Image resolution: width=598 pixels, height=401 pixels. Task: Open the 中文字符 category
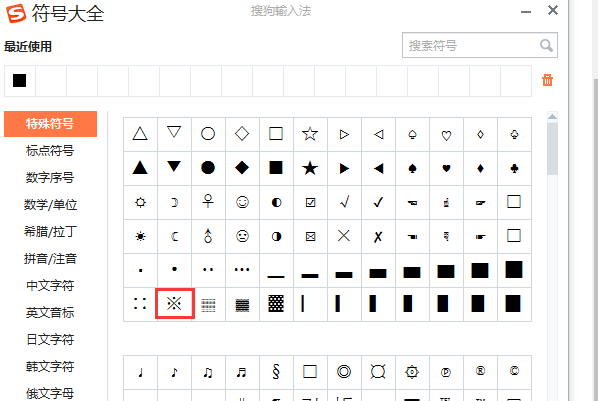click(x=50, y=286)
